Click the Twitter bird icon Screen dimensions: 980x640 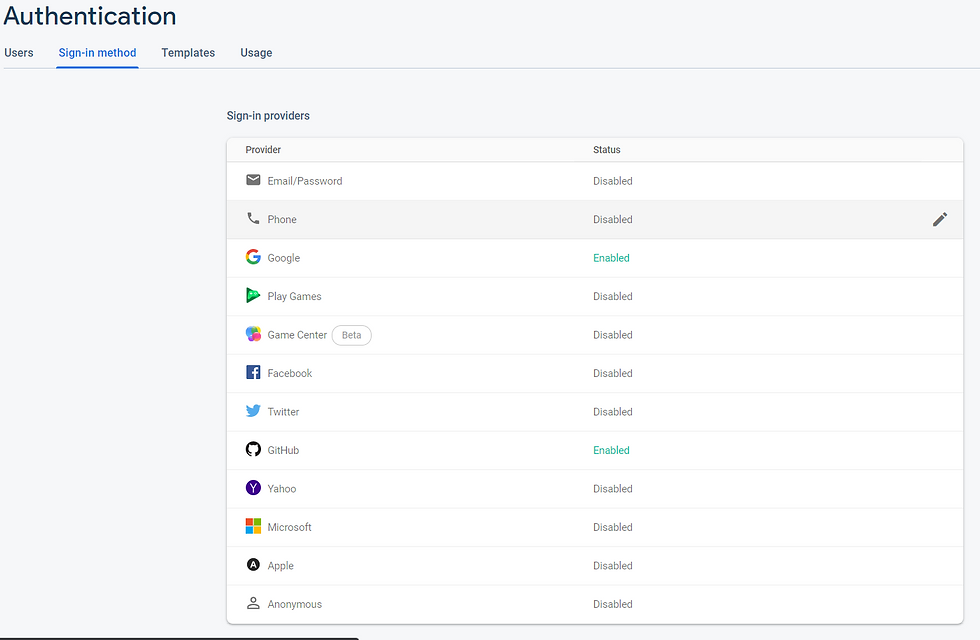pyautogui.click(x=253, y=411)
